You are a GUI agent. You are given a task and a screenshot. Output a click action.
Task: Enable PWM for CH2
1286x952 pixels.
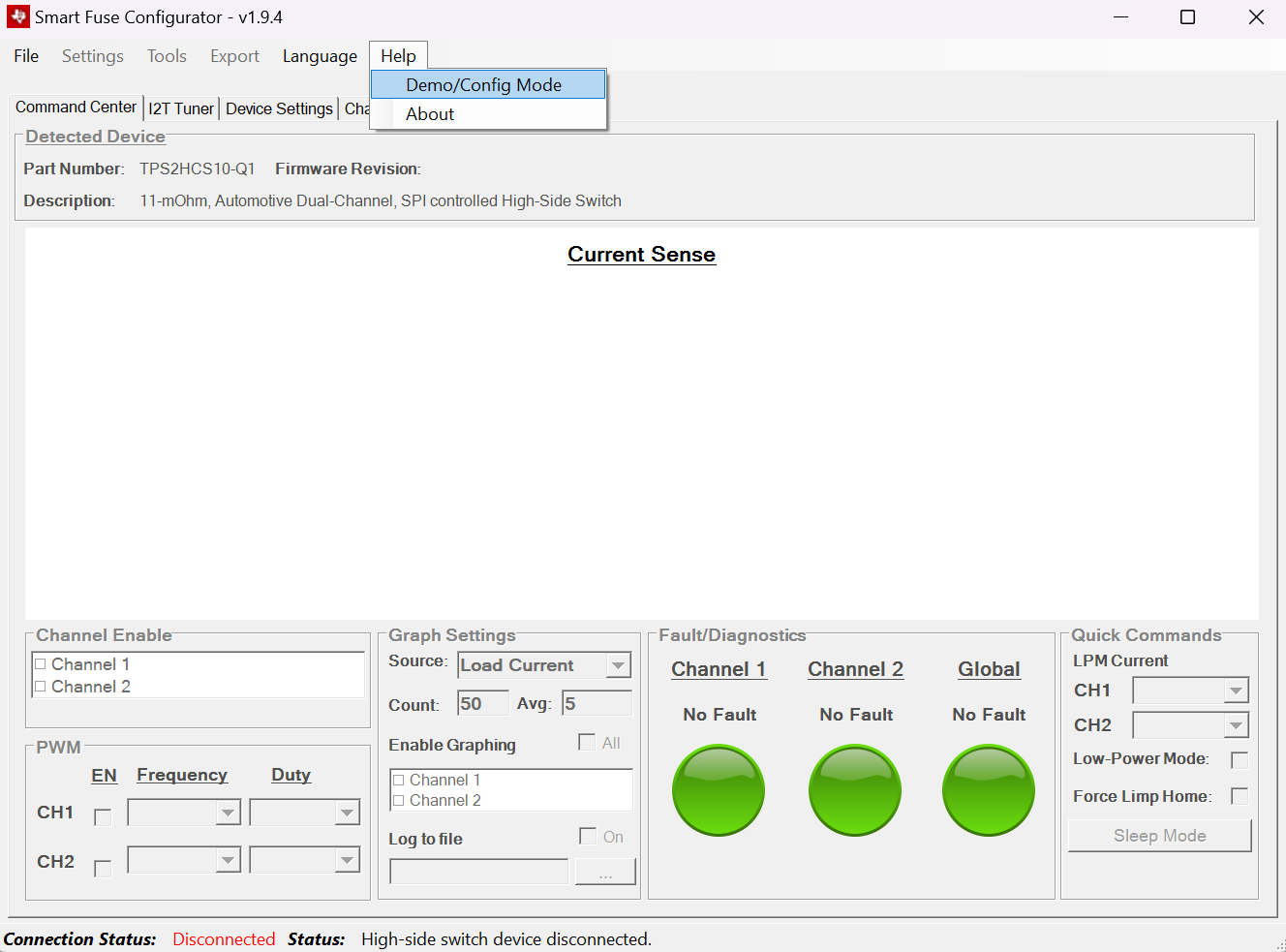[x=103, y=869]
